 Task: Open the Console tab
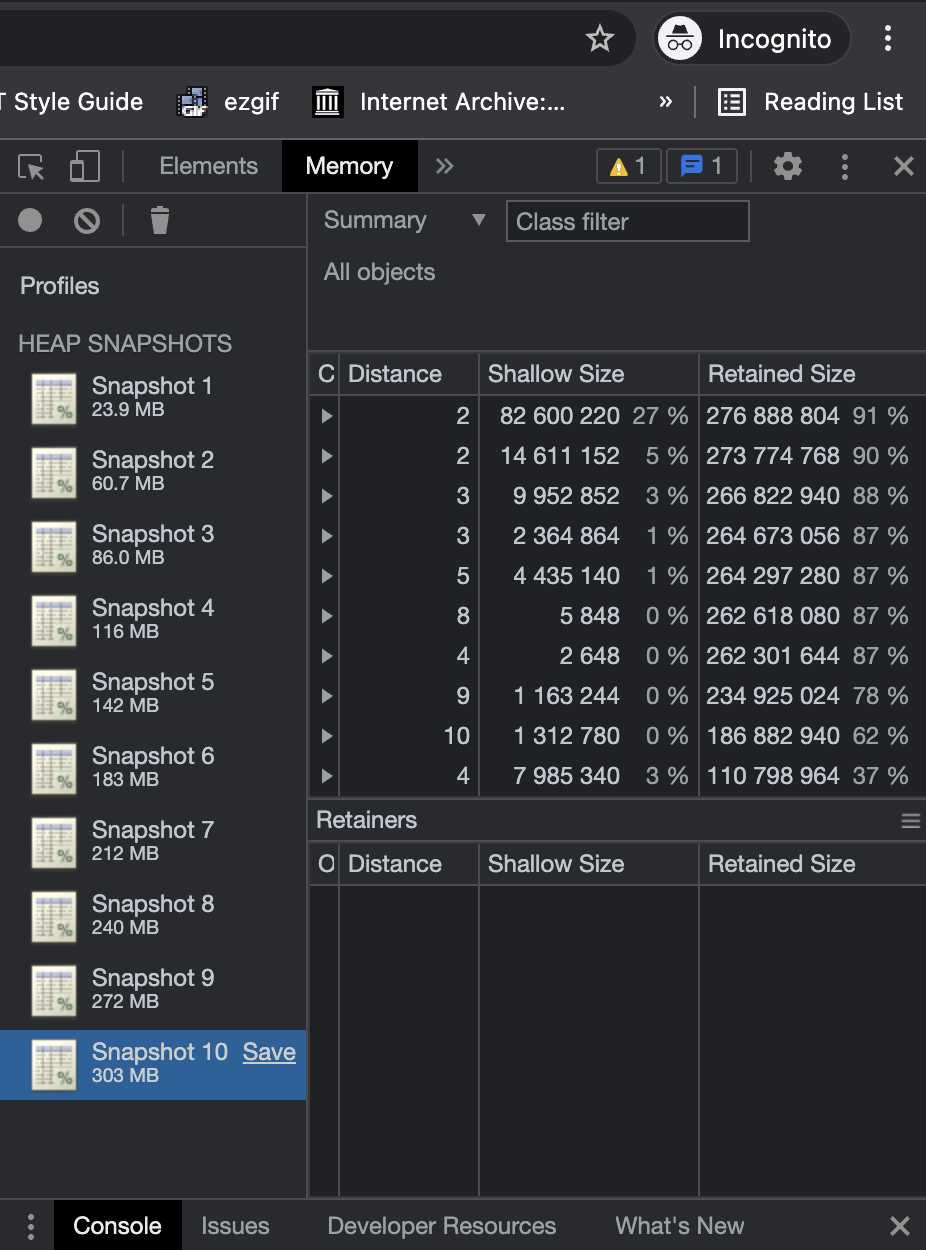click(x=117, y=1225)
